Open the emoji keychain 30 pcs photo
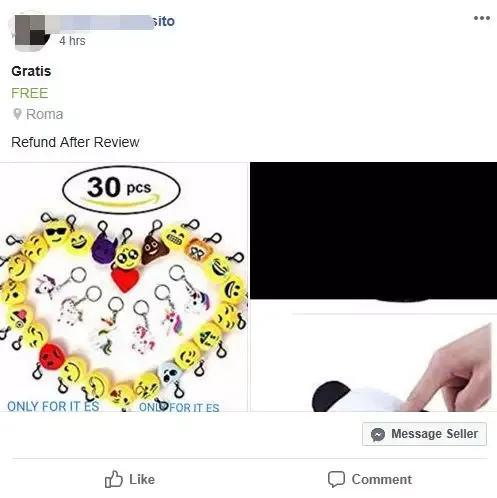Viewport: 497px width, 498px height. 124,287
